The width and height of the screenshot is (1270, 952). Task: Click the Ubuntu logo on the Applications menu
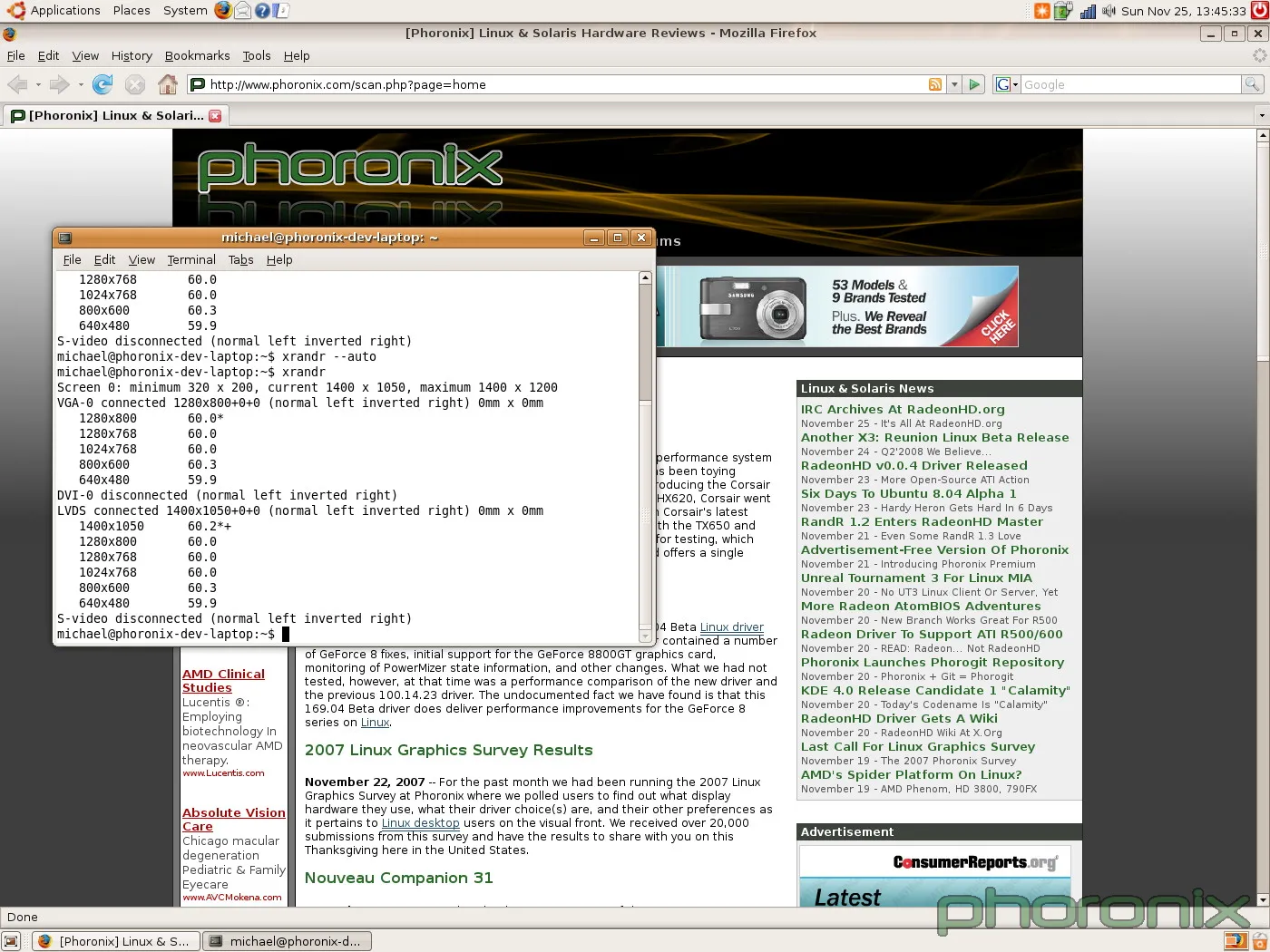click(x=15, y=11)
